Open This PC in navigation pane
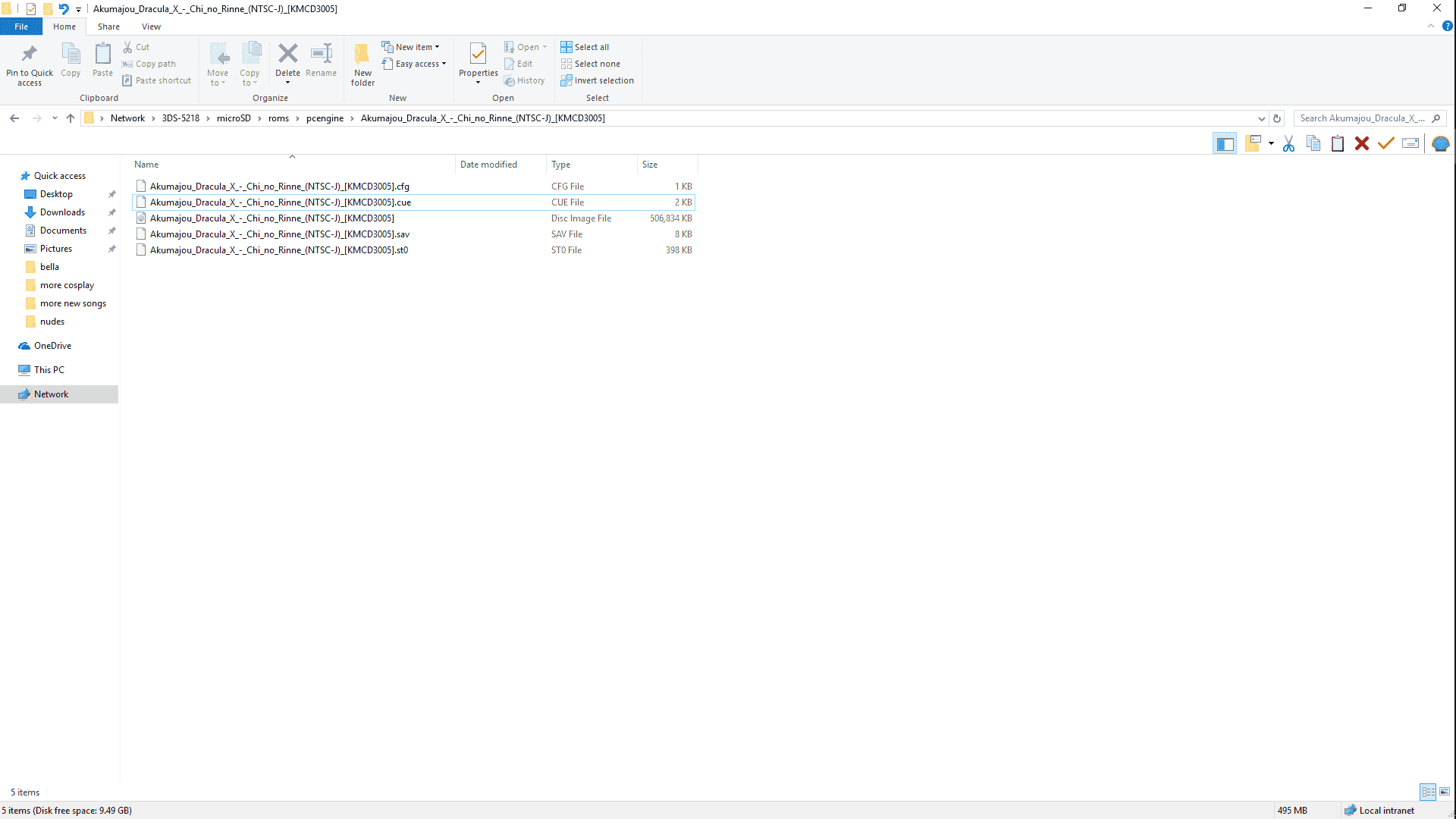Viewport: 1456px width, 819px height. (49, 370)
